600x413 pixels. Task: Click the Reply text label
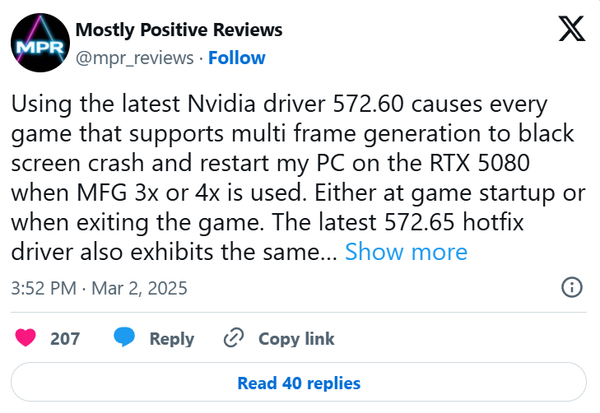(172, 339)
